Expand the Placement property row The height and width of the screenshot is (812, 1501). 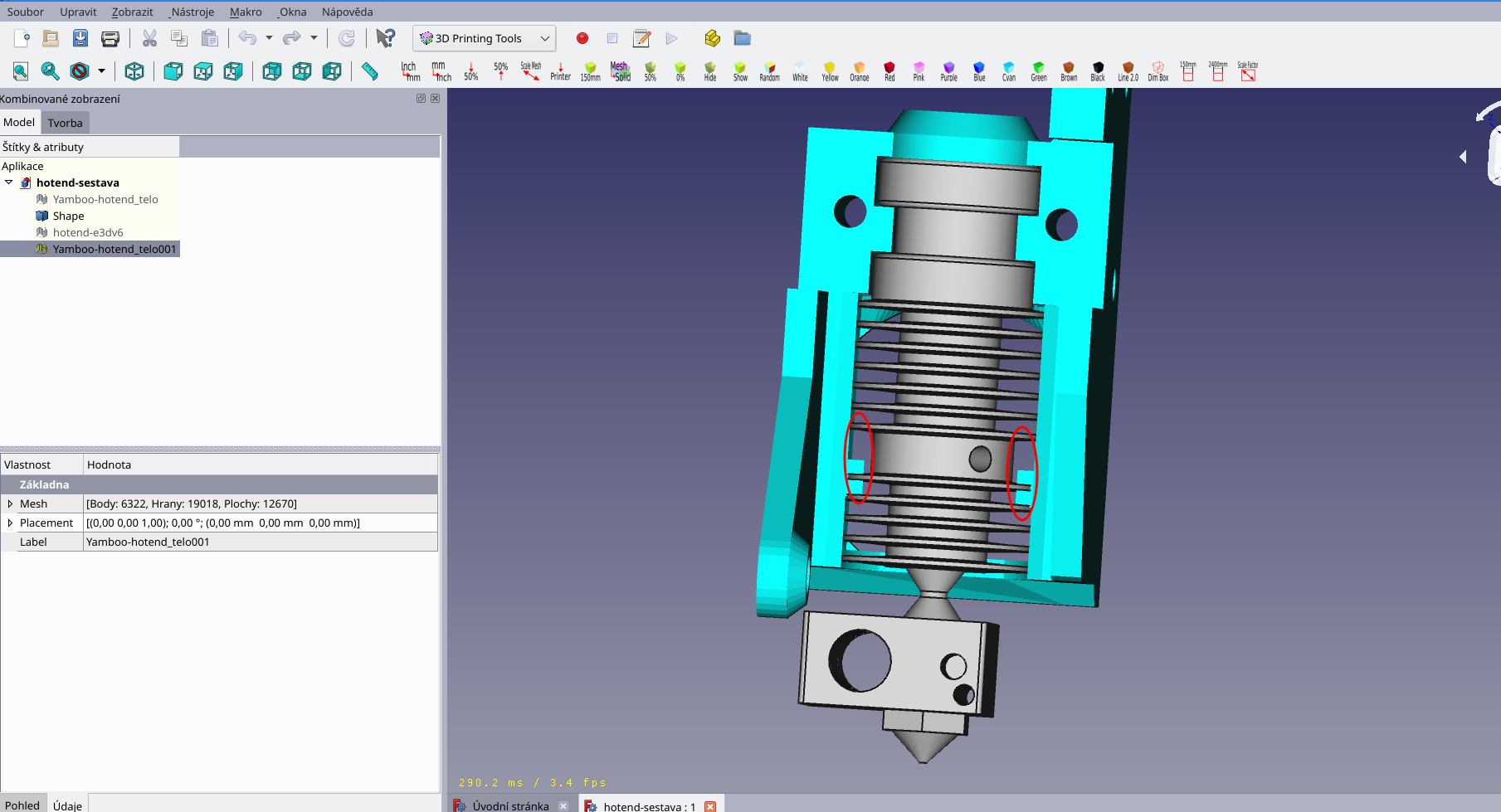pyautogui.click(x=10, y=523)
